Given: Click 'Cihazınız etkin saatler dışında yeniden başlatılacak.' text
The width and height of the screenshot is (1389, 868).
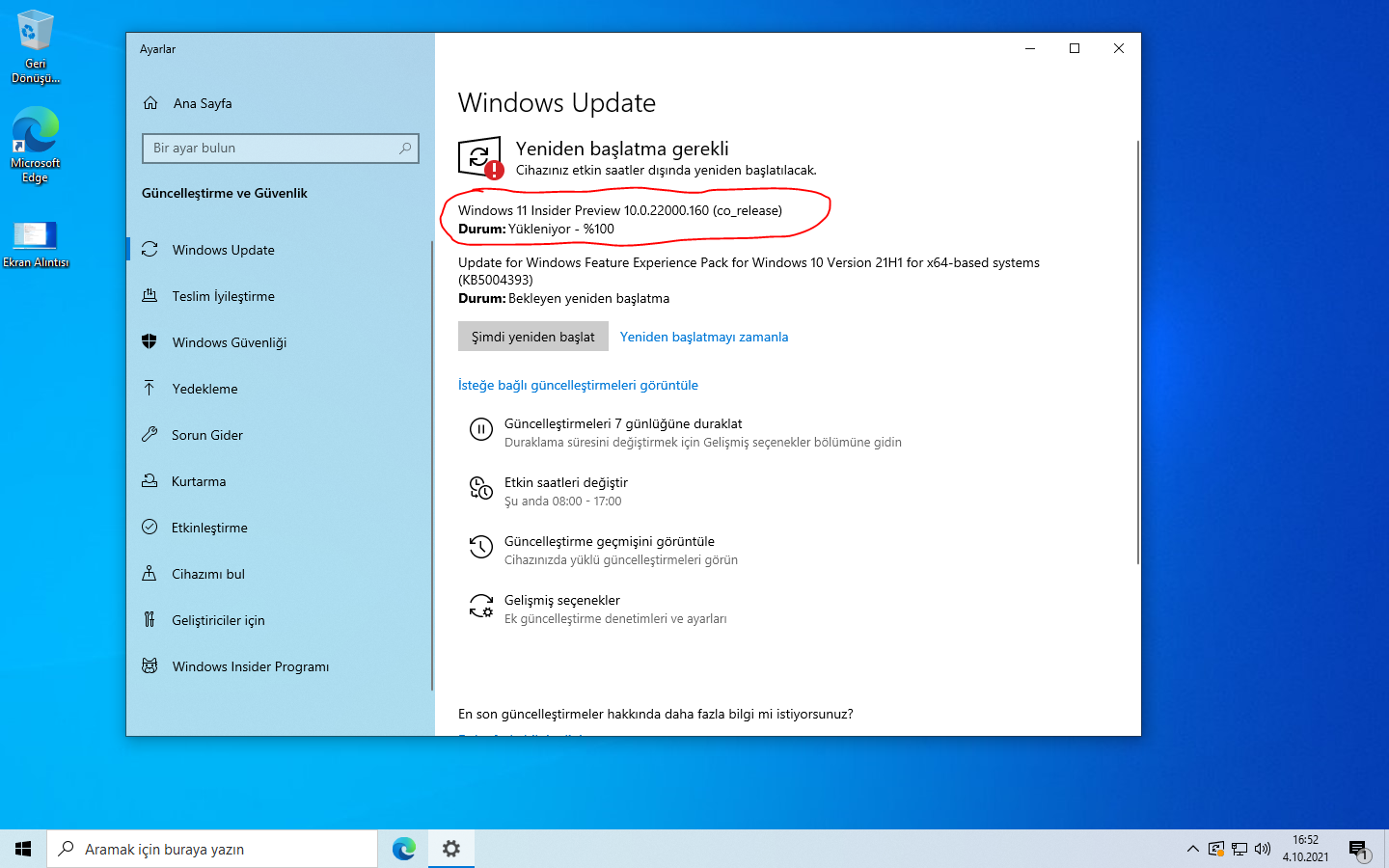Looking at the screenshot, I should [x=667, y=171].
